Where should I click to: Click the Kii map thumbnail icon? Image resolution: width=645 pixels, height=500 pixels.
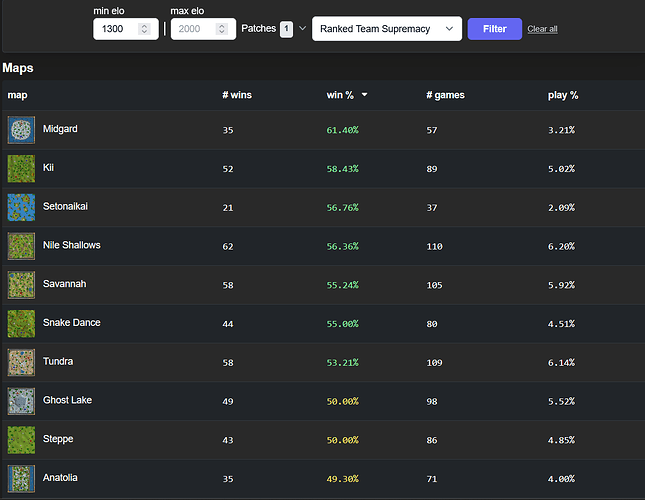click(21, 168)
